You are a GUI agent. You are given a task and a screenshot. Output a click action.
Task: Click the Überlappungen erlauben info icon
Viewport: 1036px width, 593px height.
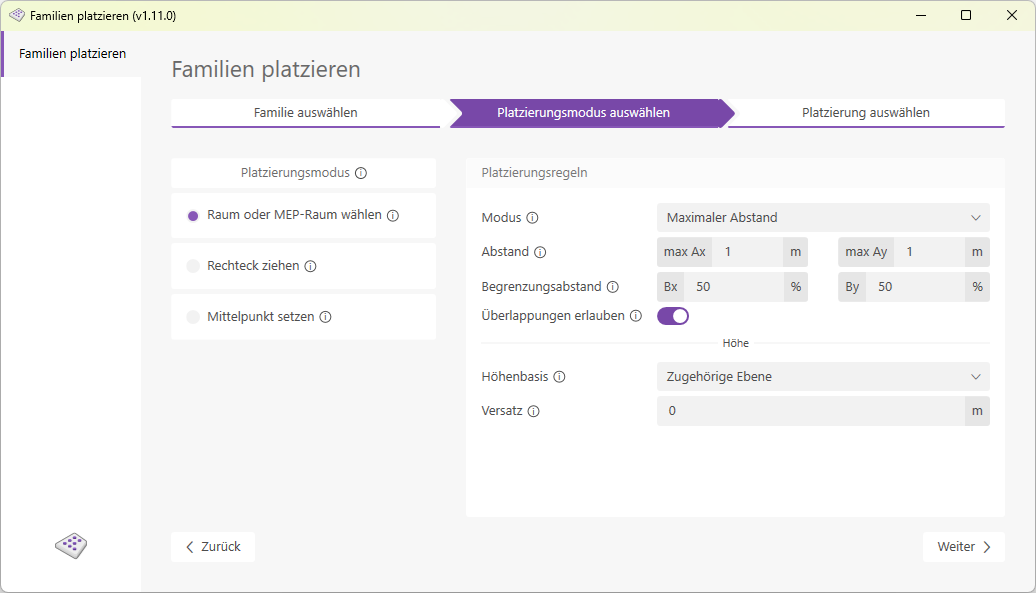[x=637, y=315]
